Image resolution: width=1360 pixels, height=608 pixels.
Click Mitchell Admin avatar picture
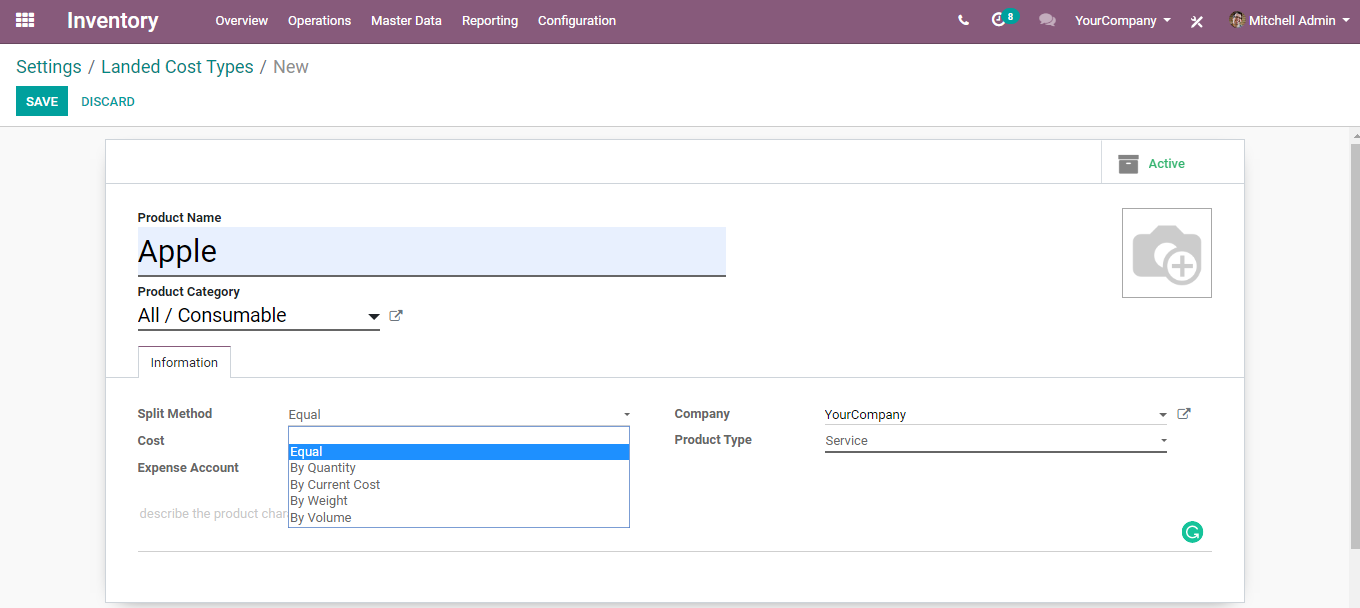[1237, 20]
